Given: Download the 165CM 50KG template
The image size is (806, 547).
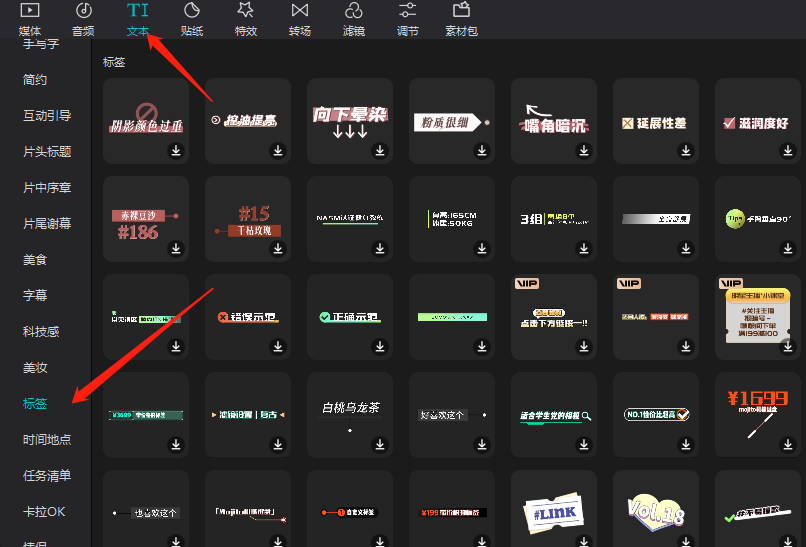Looking at the screenshot, I should (x=482, y=248).
